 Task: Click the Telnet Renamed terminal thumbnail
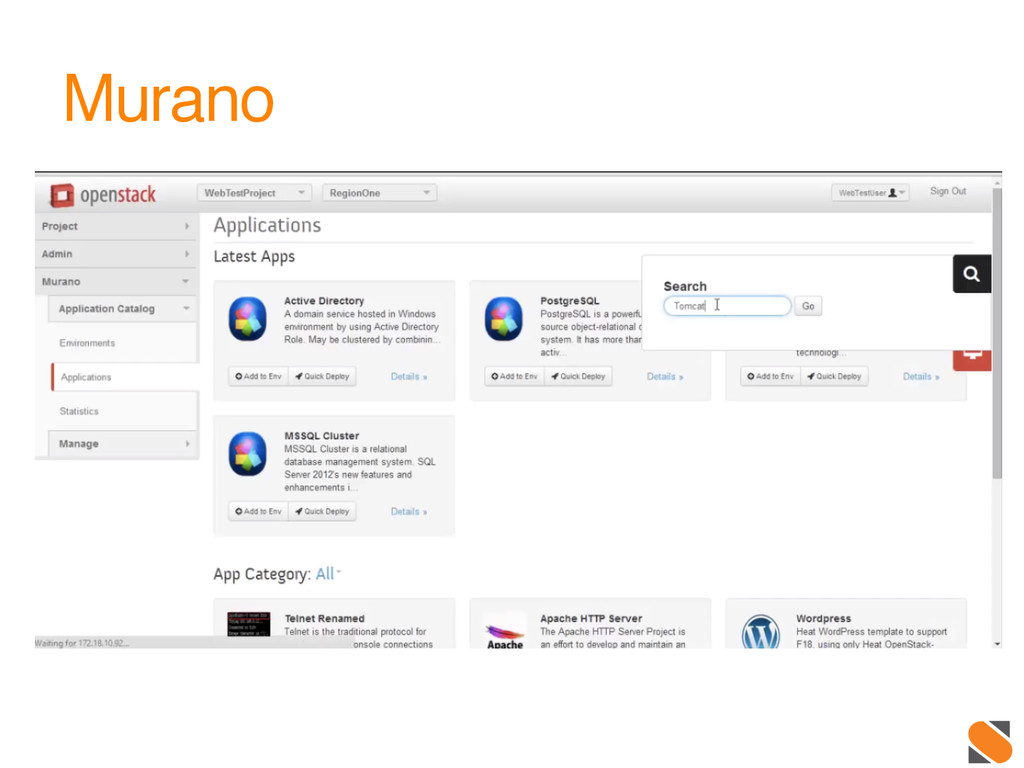[x=248, y=624]
